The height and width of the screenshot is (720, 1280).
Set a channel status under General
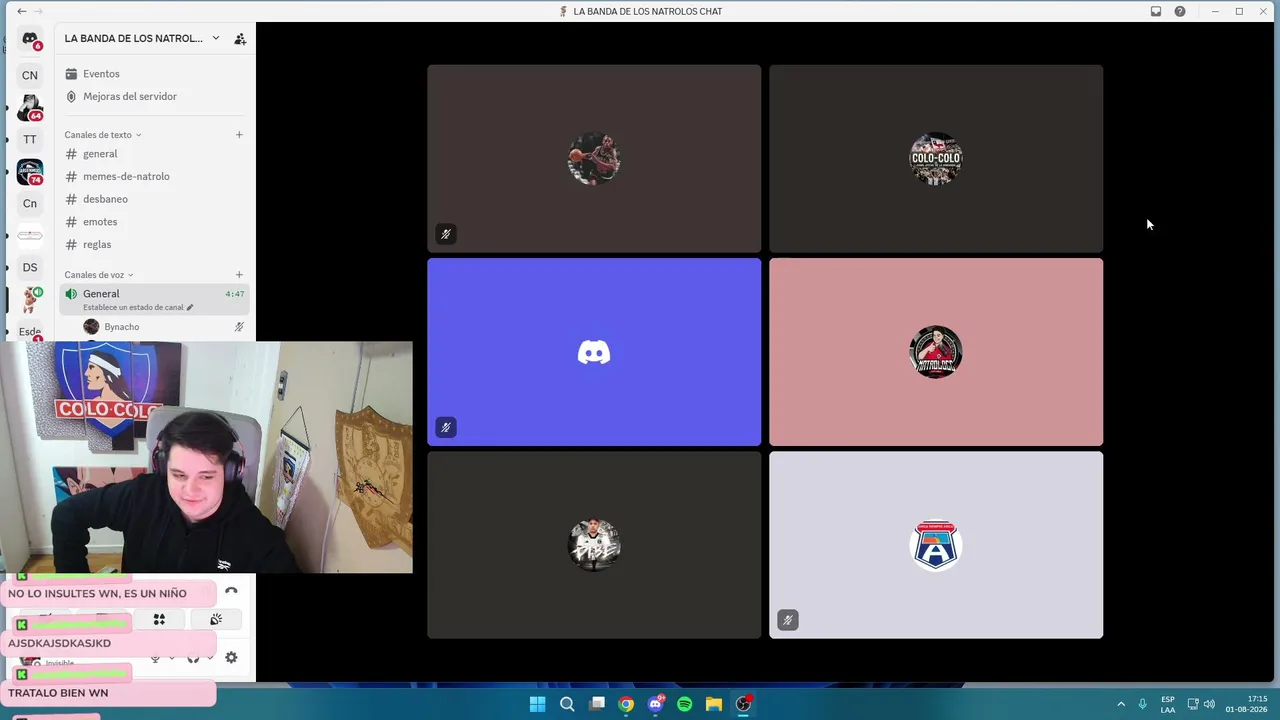point(138,307)
